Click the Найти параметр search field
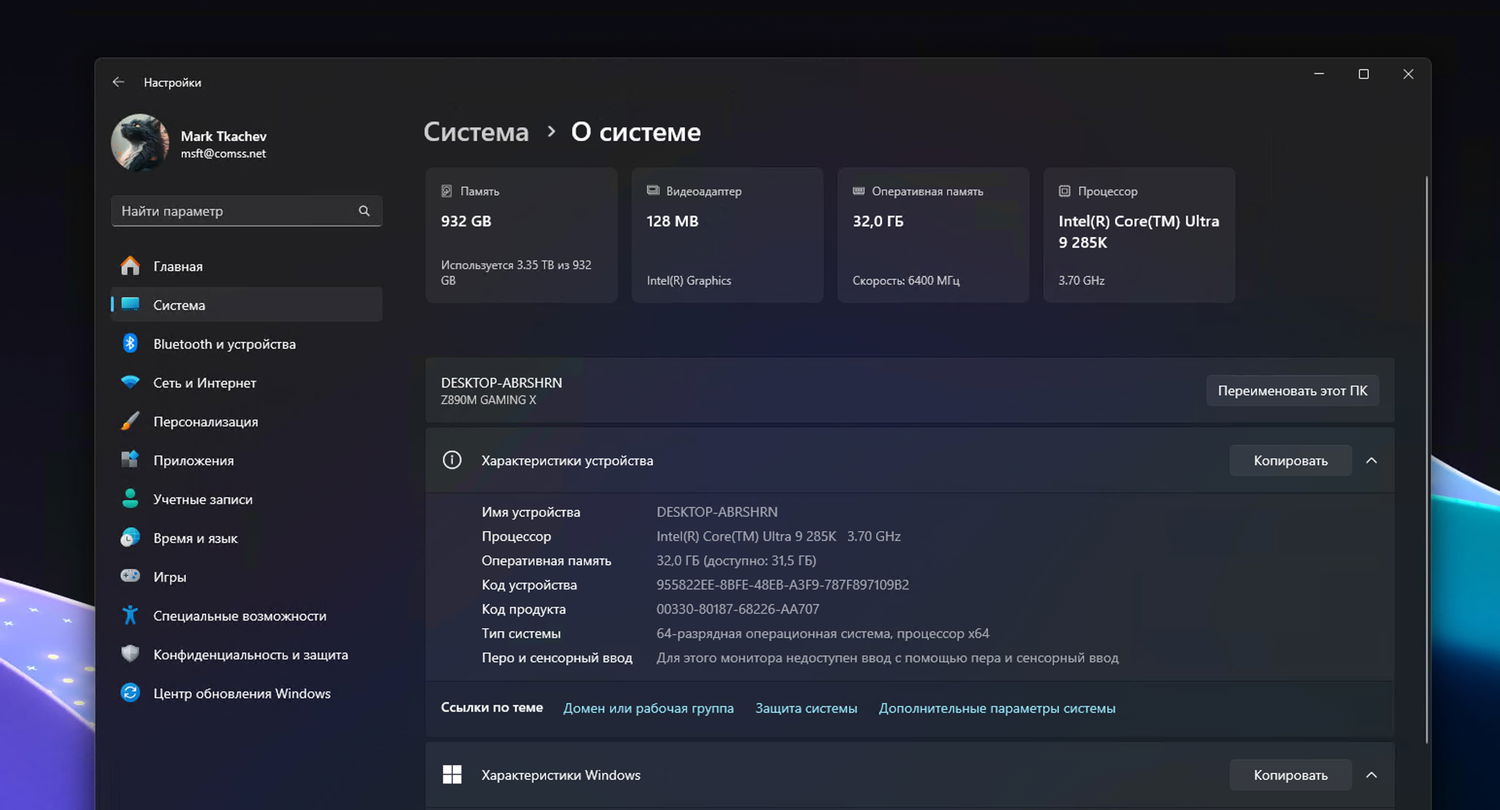 [246, 211]
